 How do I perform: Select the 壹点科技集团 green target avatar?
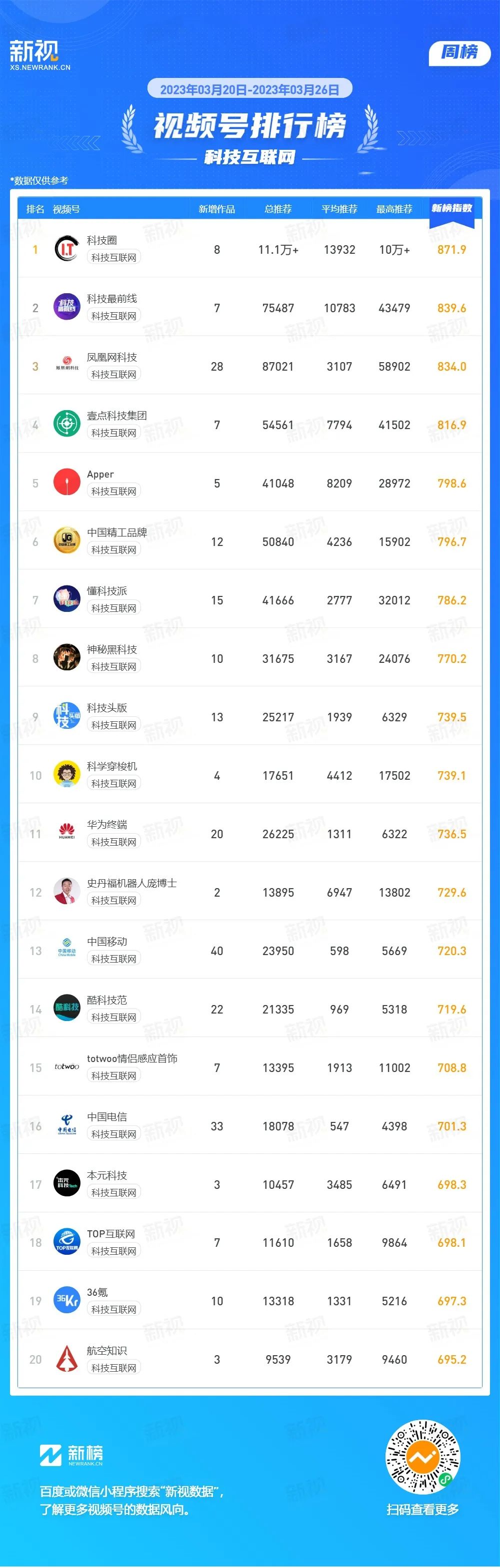(67, 424)
